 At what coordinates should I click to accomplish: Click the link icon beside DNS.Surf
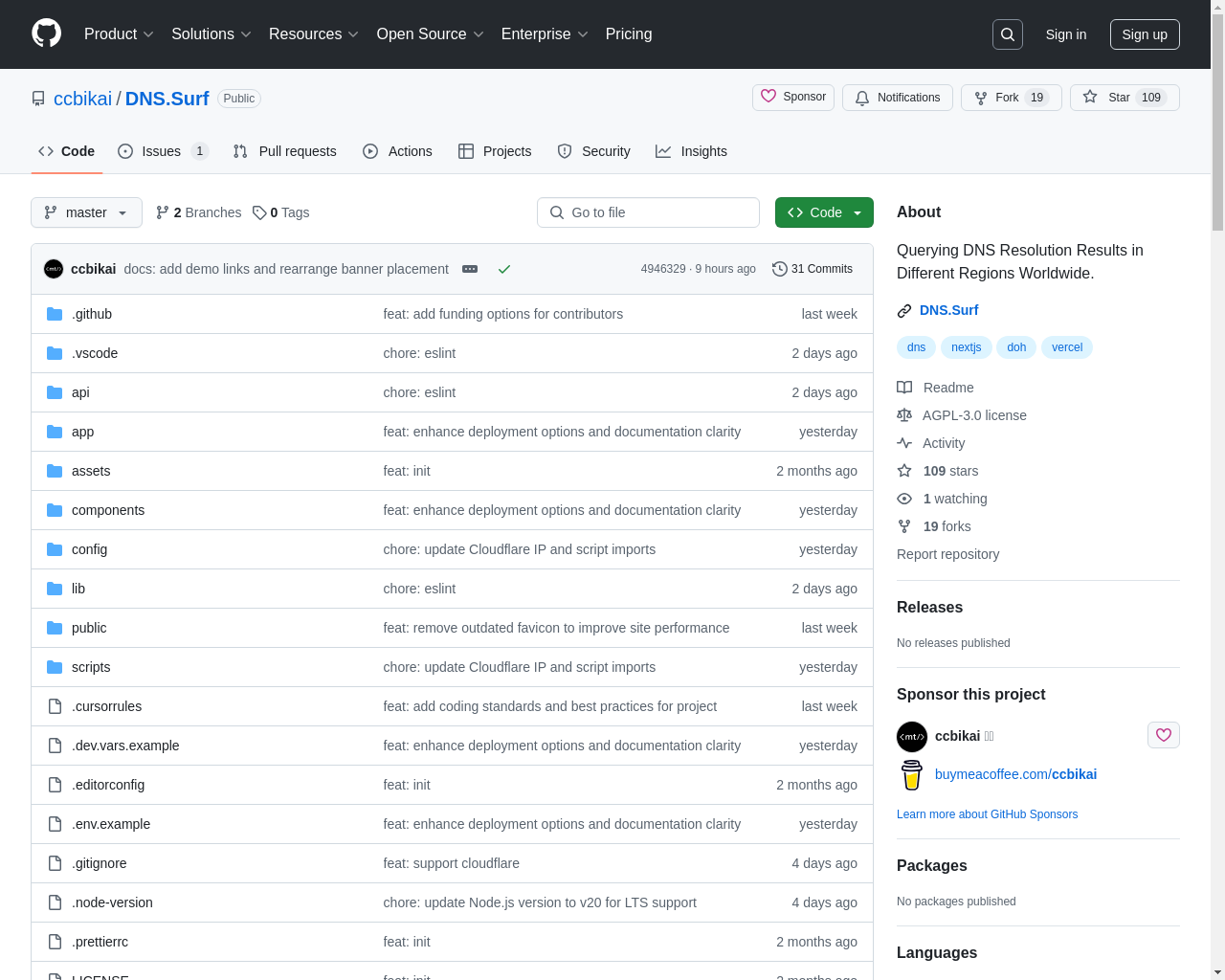click(904, 311)
